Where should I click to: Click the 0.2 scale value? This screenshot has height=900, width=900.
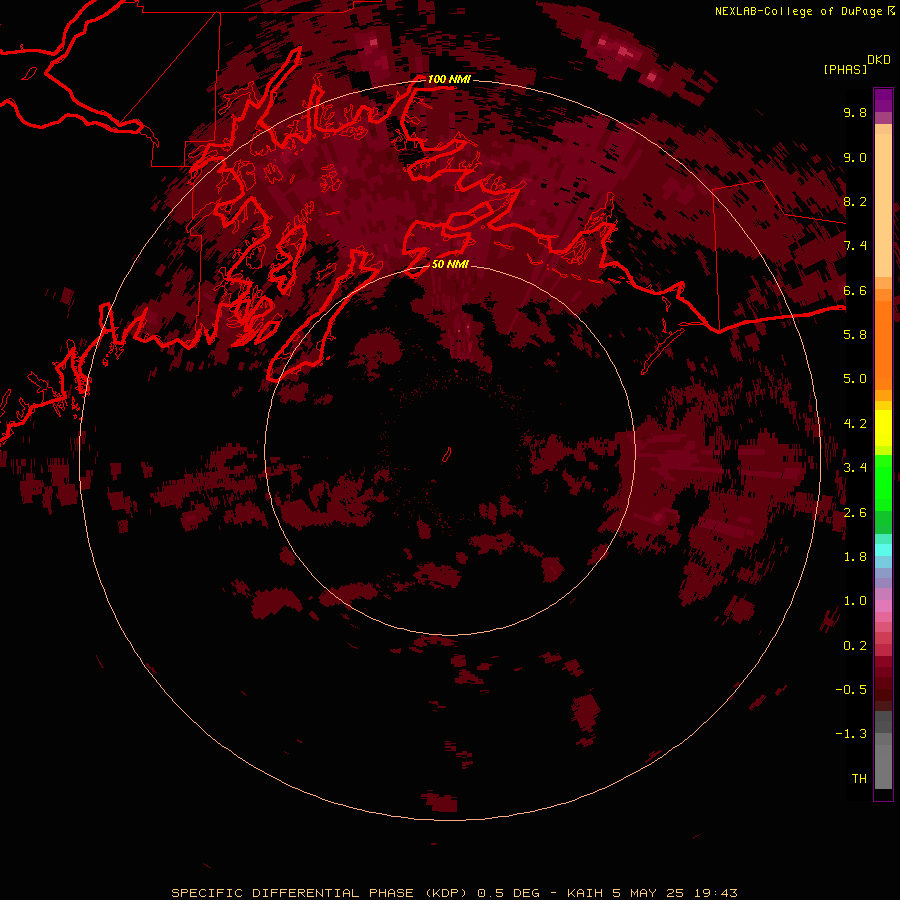pos(855,646)
